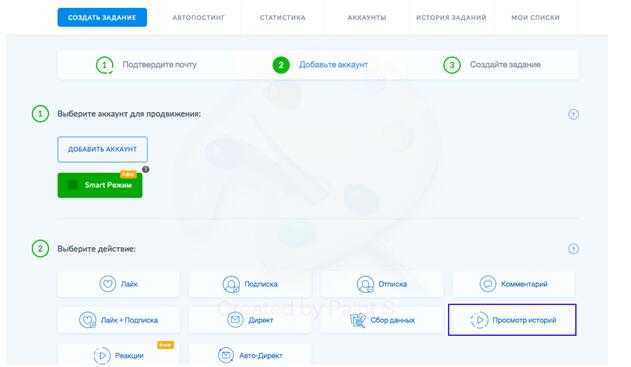The image size is (631, 367).
Task: Choose the Лайк + Подписка heart icon
Action: [87, 320]
